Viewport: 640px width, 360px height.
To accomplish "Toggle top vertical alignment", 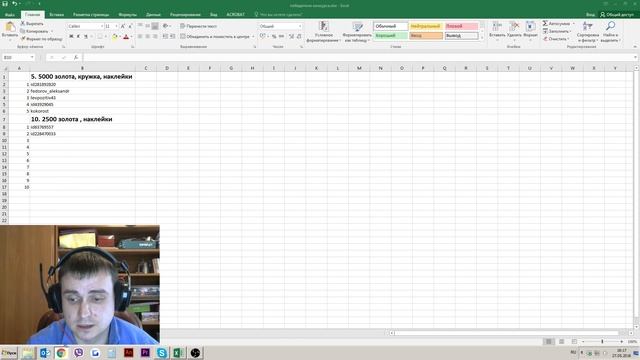I will tap(140, 26).
